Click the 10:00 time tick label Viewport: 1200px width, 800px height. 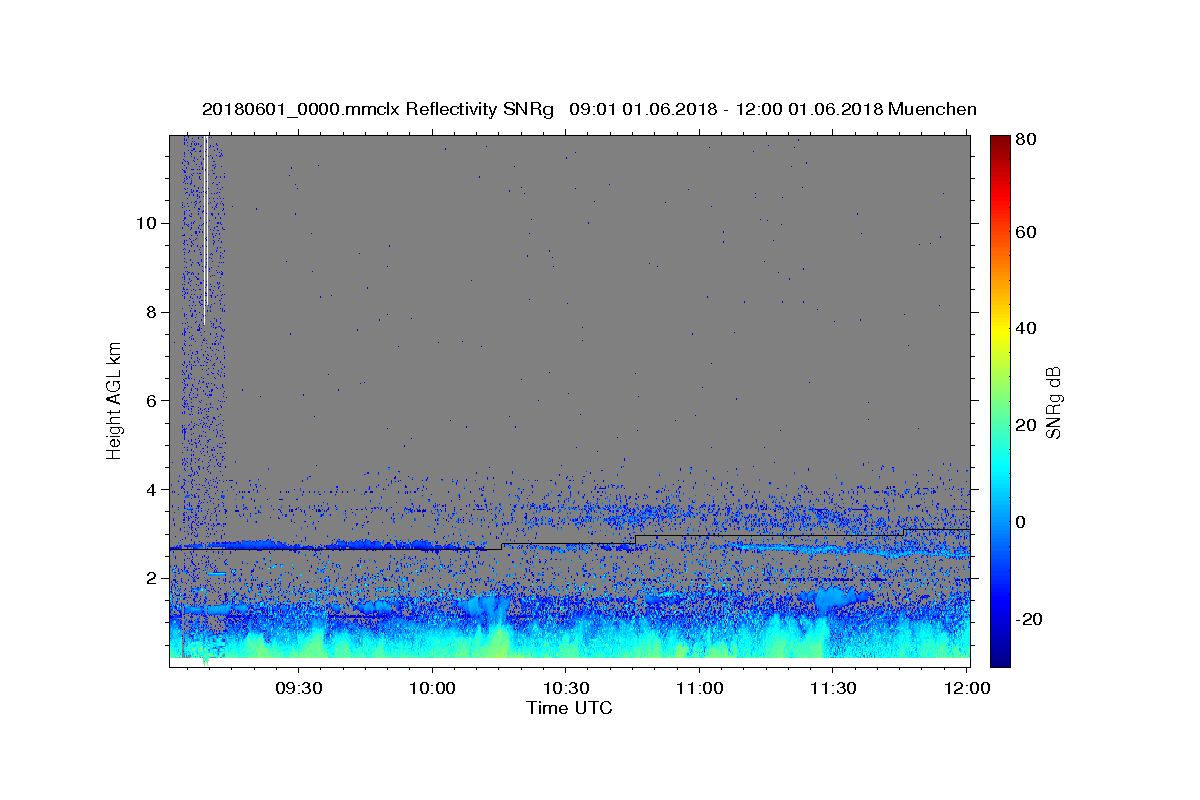432,688
